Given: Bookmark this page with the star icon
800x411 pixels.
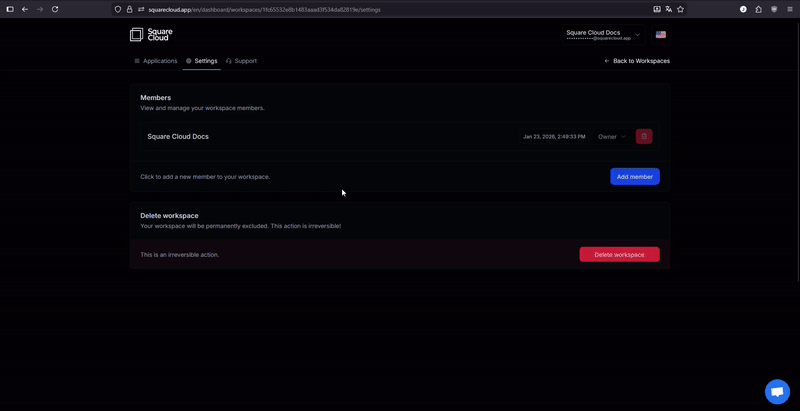Looking at the screenshot, I should 681,9.
